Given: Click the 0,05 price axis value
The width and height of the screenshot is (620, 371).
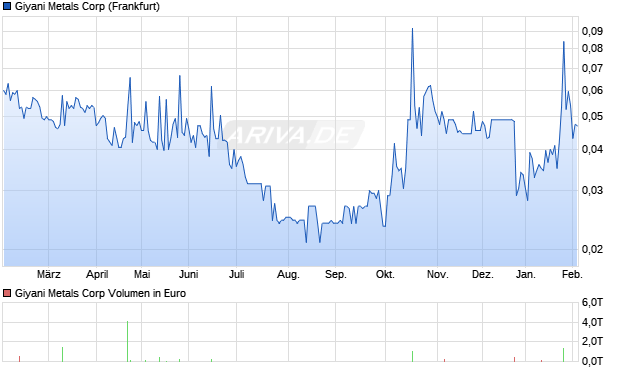Looking at the screenshot, I should 592,117.
